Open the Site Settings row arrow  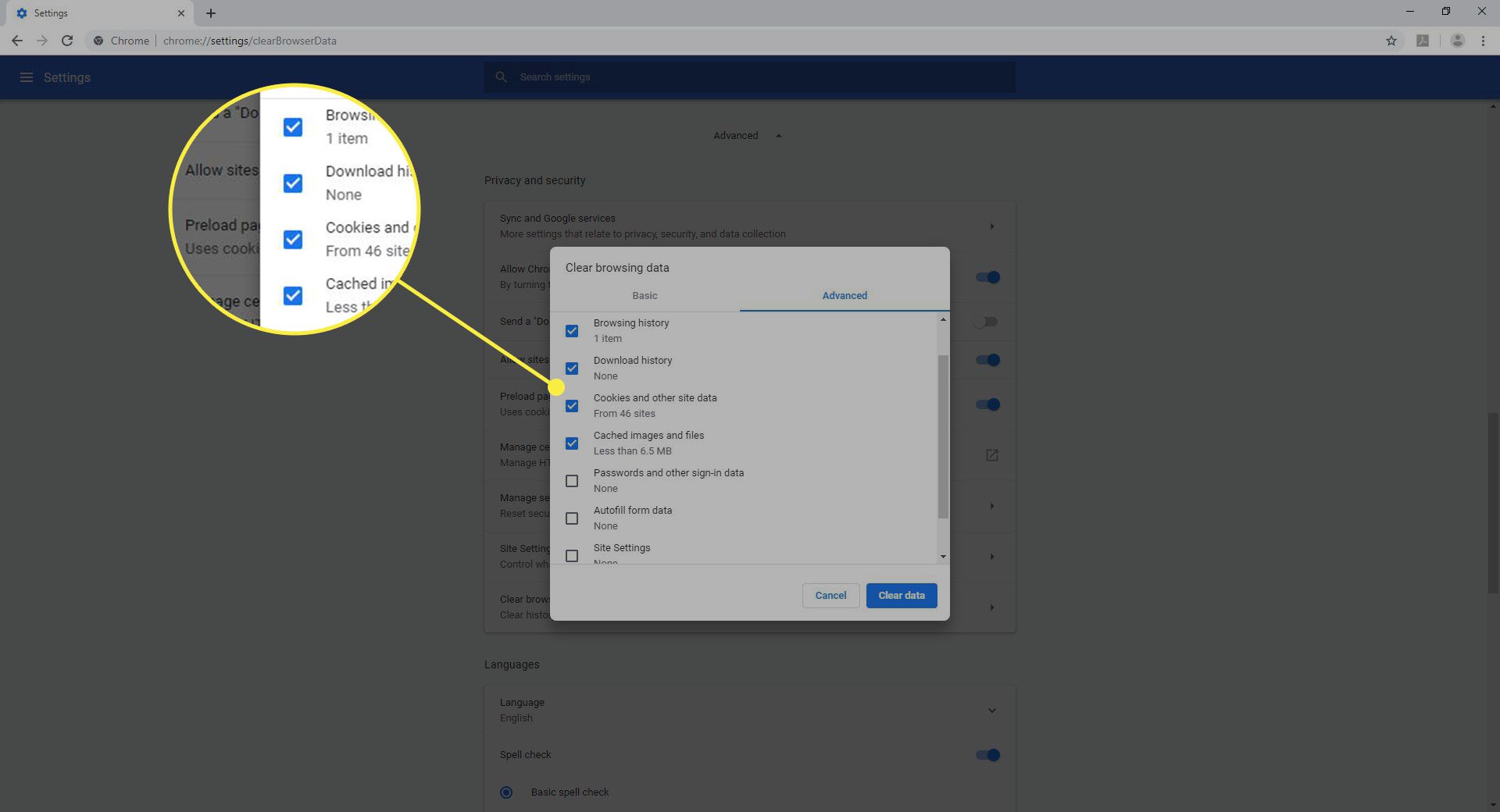[x=991, y=557]
